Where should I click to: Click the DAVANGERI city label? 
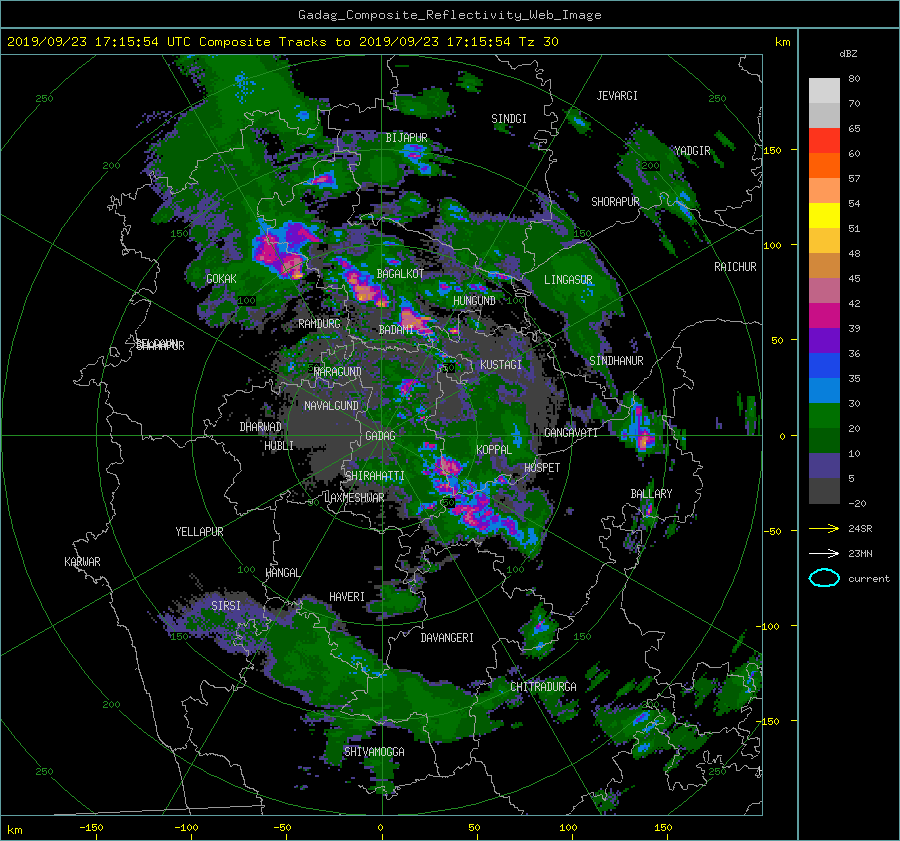coord(447,637)
